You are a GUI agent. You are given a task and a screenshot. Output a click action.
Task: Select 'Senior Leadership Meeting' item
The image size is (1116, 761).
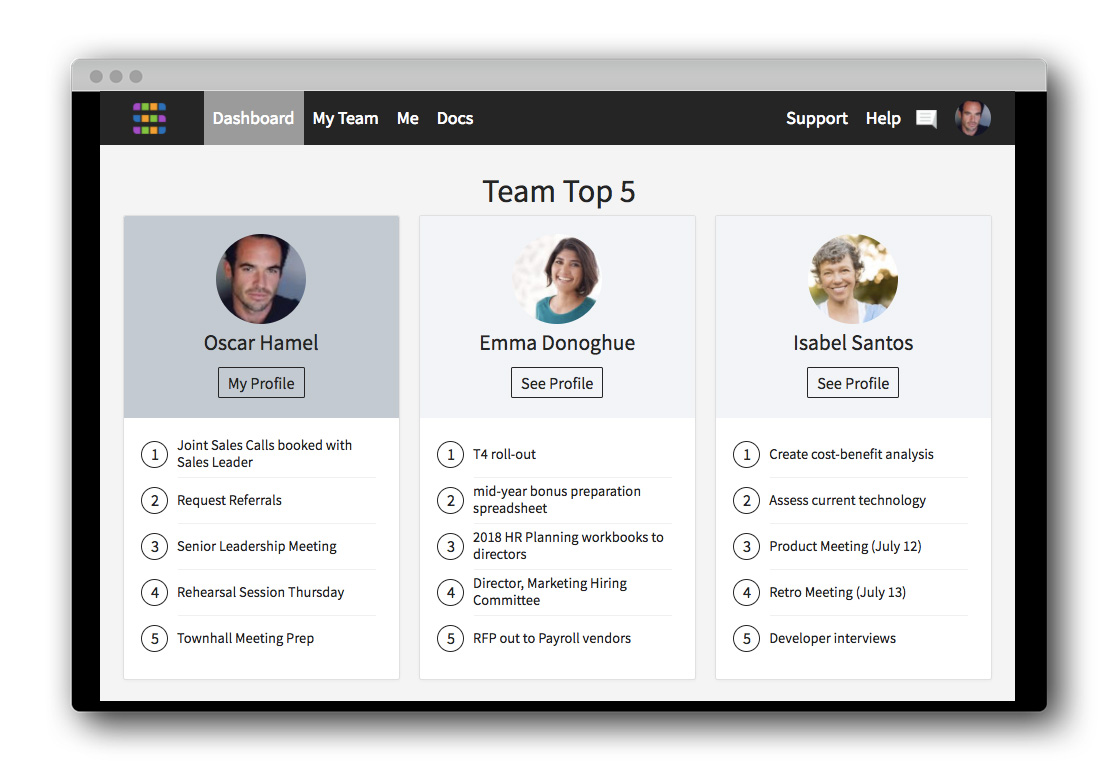tap(257, 546)
